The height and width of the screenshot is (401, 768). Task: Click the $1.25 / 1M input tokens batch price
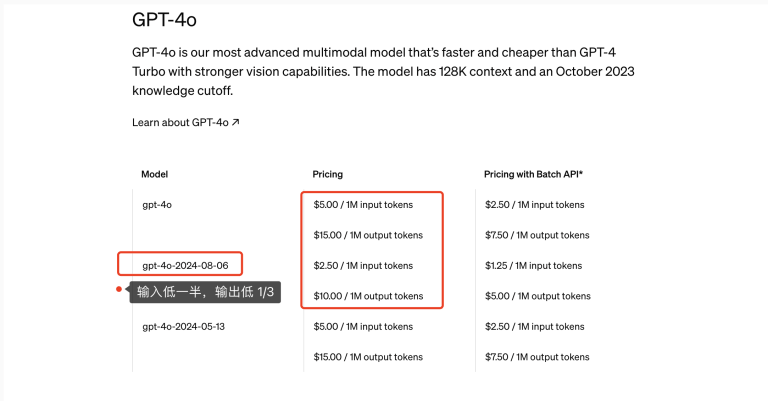pos(533,266)
